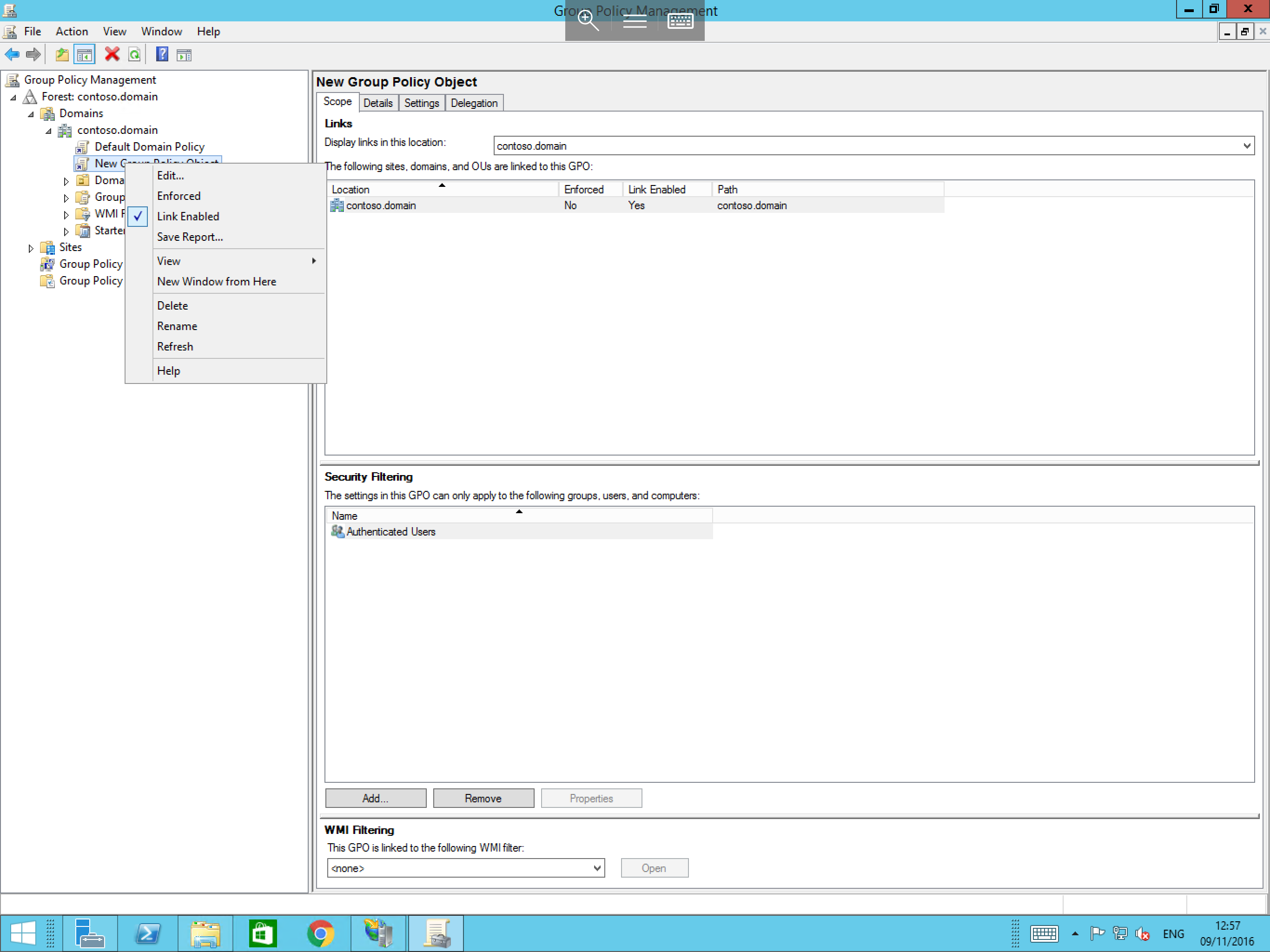1270x952 pixels.
Task: Select Default Domain Policy in the tree
Action: pos(149,147)
